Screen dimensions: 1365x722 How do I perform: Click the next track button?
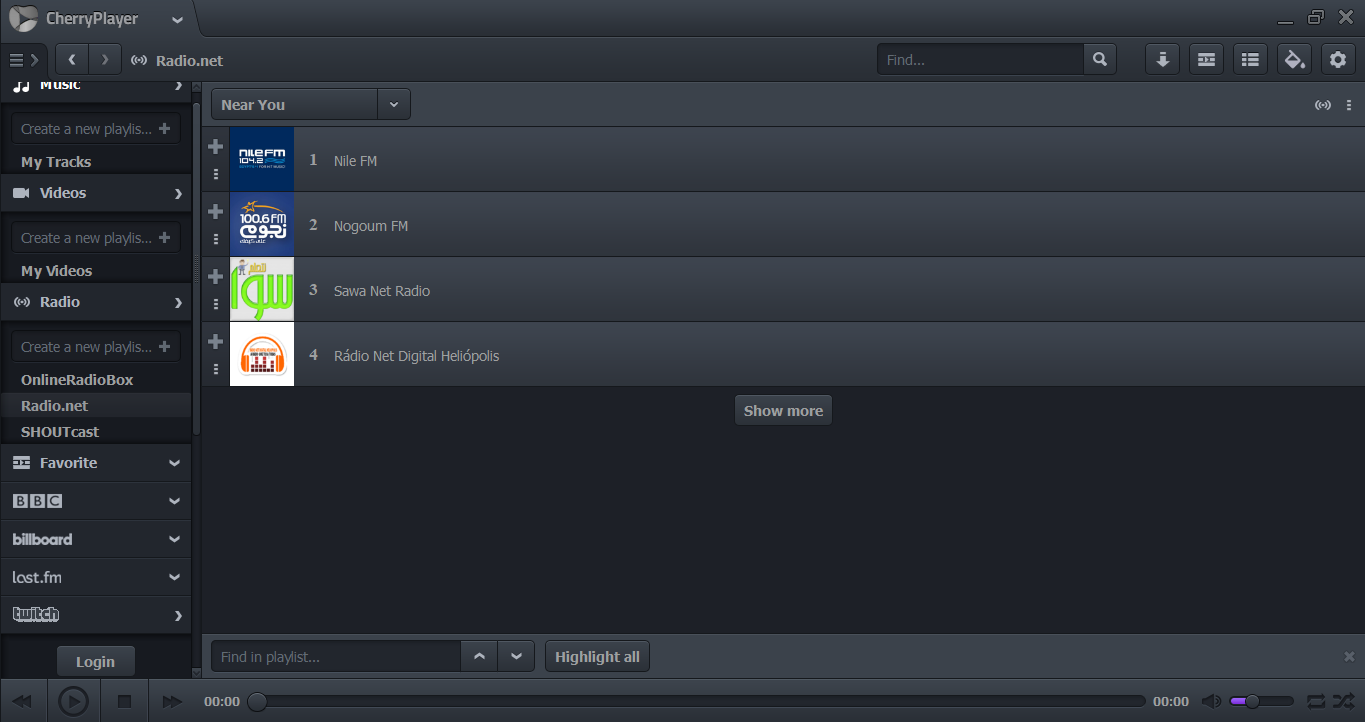(172, 701)
